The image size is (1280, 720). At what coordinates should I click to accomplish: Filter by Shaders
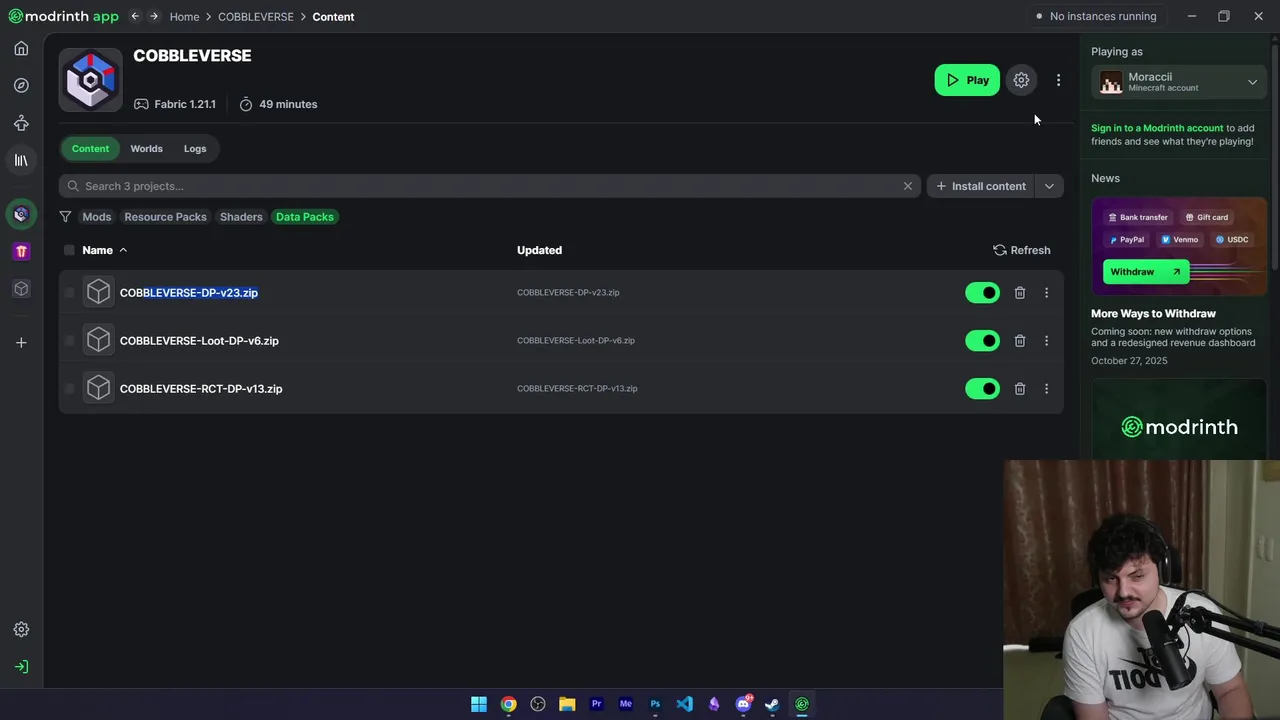pyautogui.click(x=241, y=217)
